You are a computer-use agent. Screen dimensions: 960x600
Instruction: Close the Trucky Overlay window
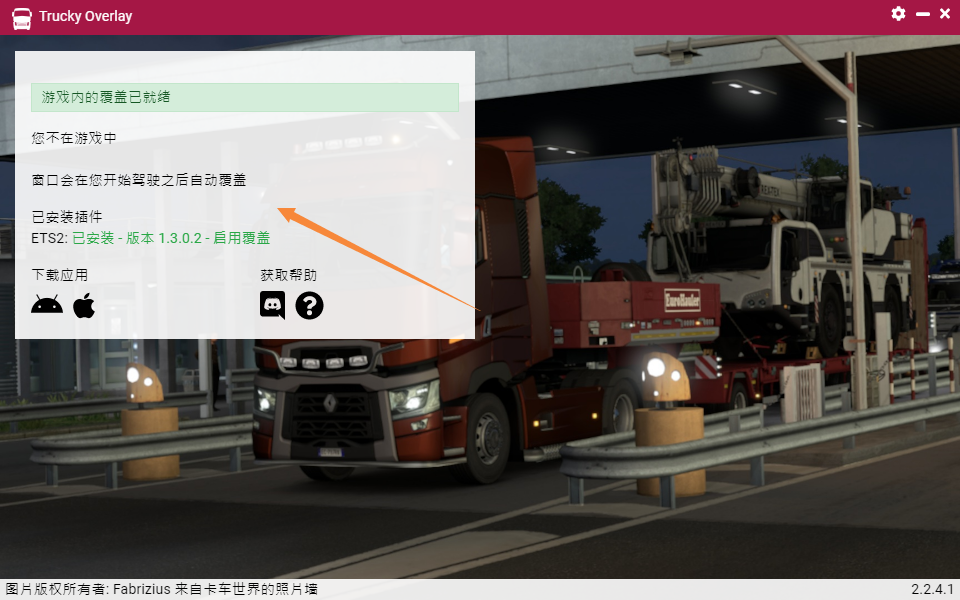[945, 13]
